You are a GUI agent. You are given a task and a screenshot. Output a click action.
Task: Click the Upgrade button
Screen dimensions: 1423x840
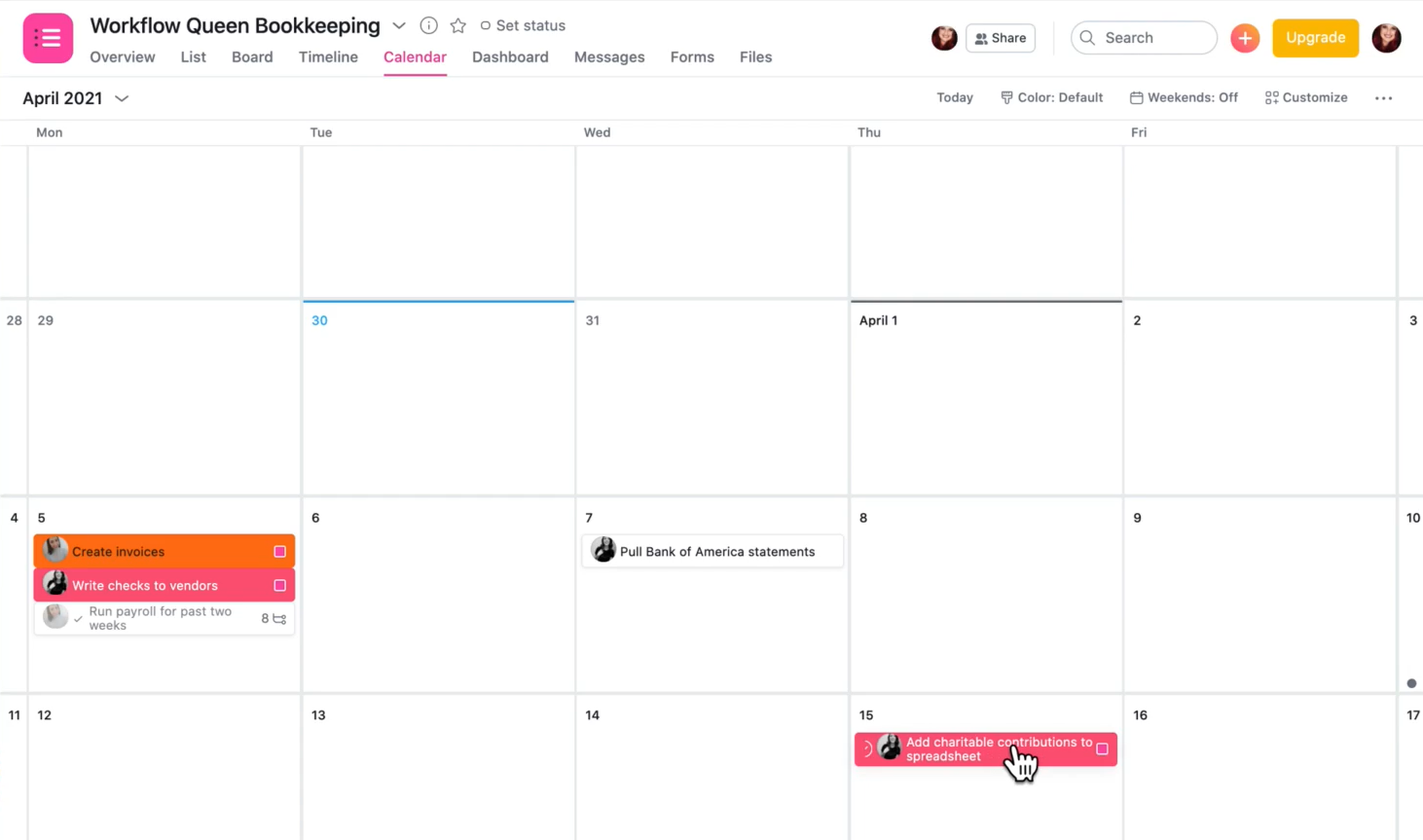point(1315,38)
